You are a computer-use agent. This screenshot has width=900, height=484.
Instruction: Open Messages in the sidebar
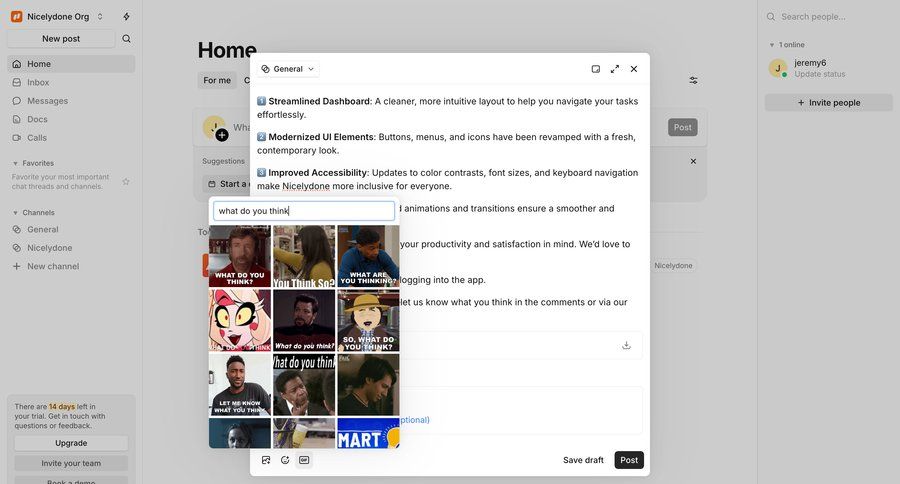(x=71, y=100)
